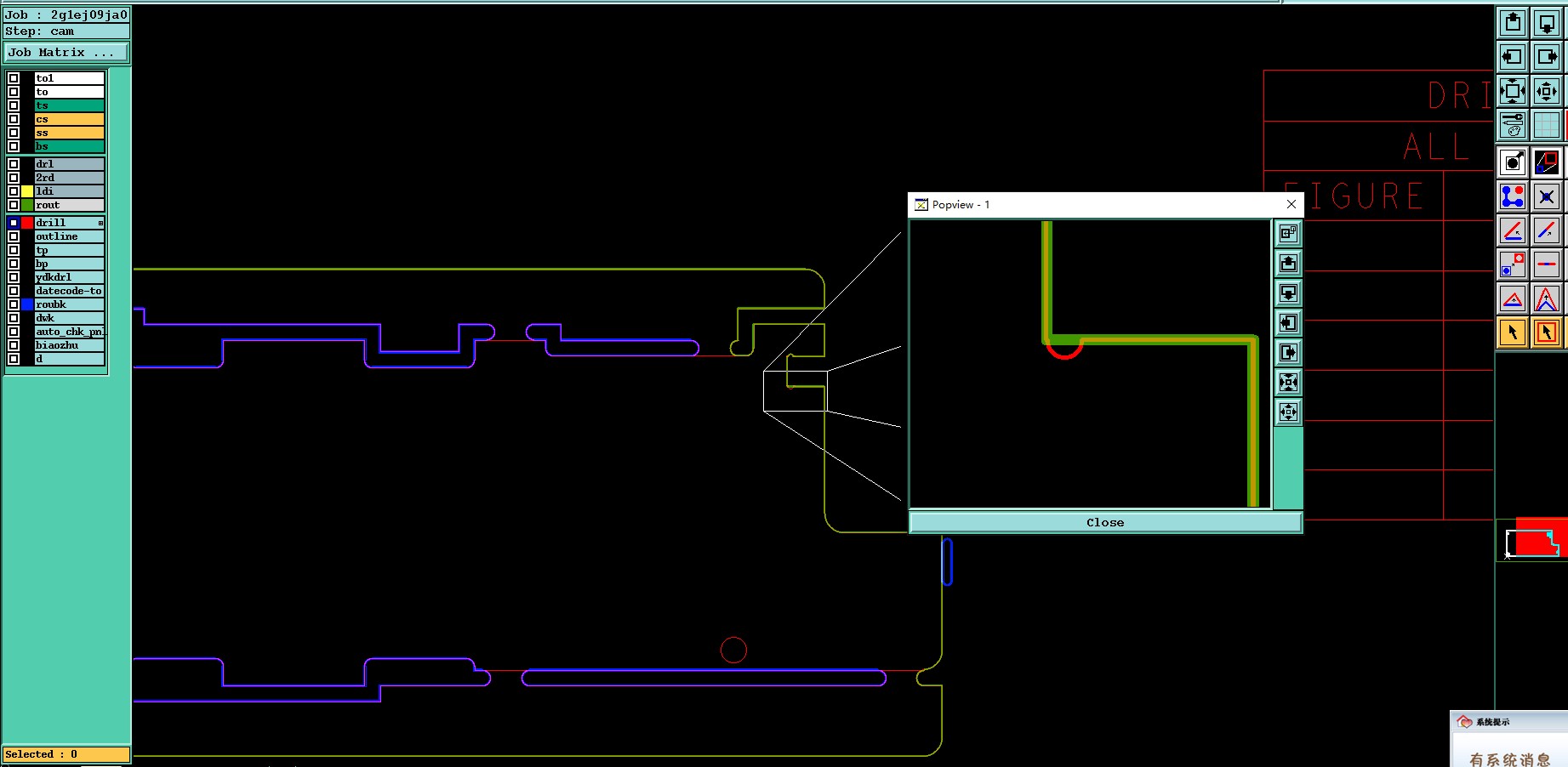1568x767 pixels.
Task: Toggle display checkbox for ldi layer
Action: point(14,191)
